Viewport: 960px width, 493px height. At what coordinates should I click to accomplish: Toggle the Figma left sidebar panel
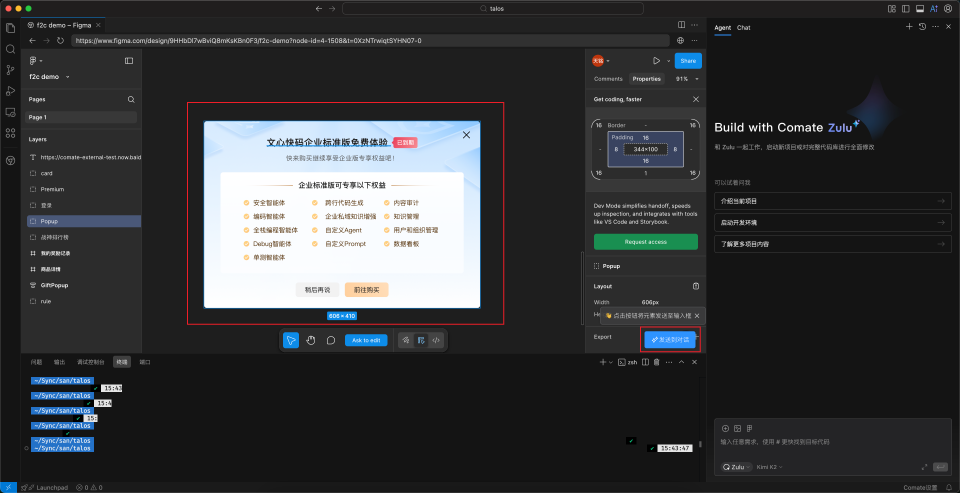coord(129,61)
